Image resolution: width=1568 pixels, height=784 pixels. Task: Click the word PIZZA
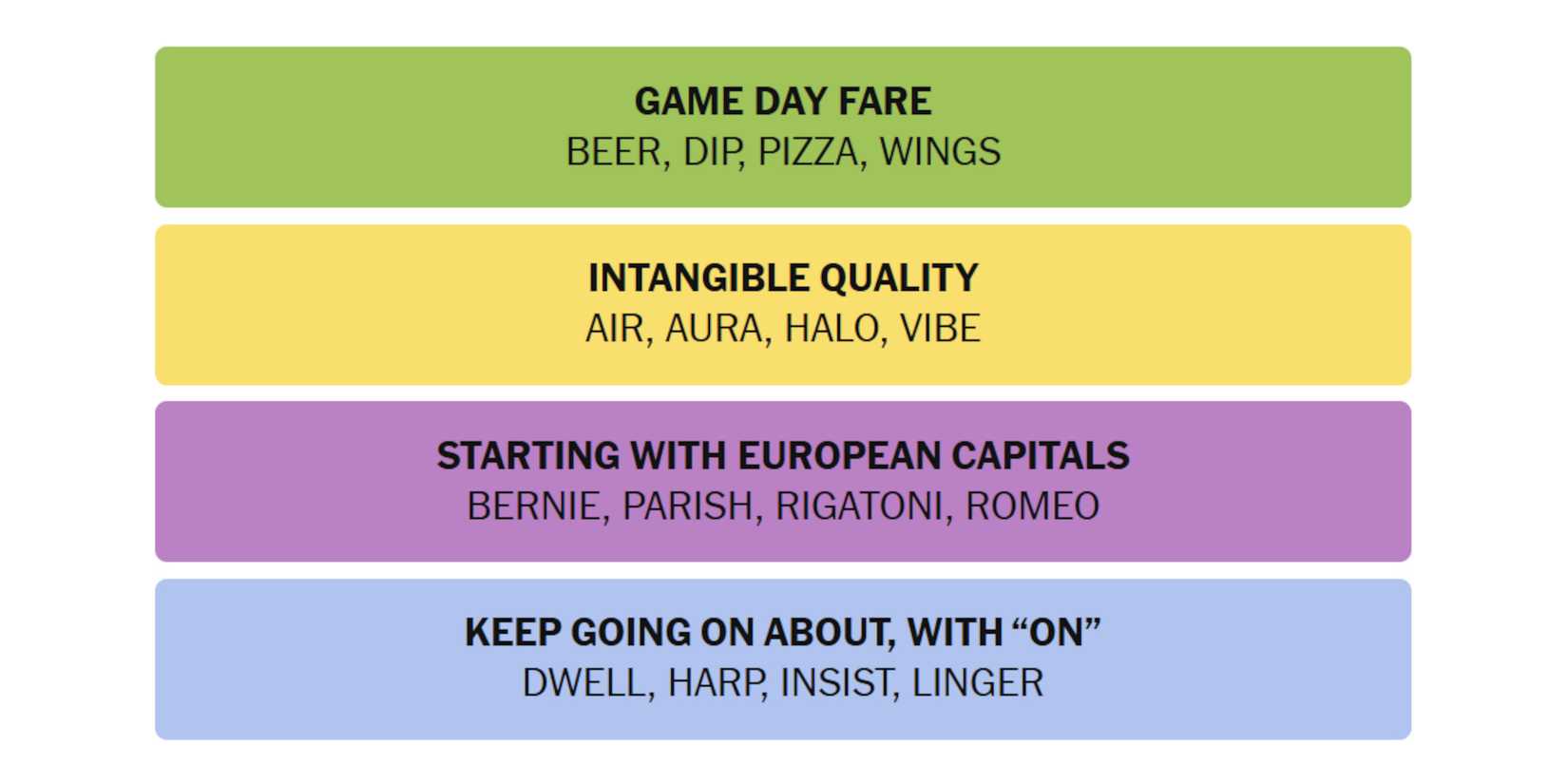point(808,152)
